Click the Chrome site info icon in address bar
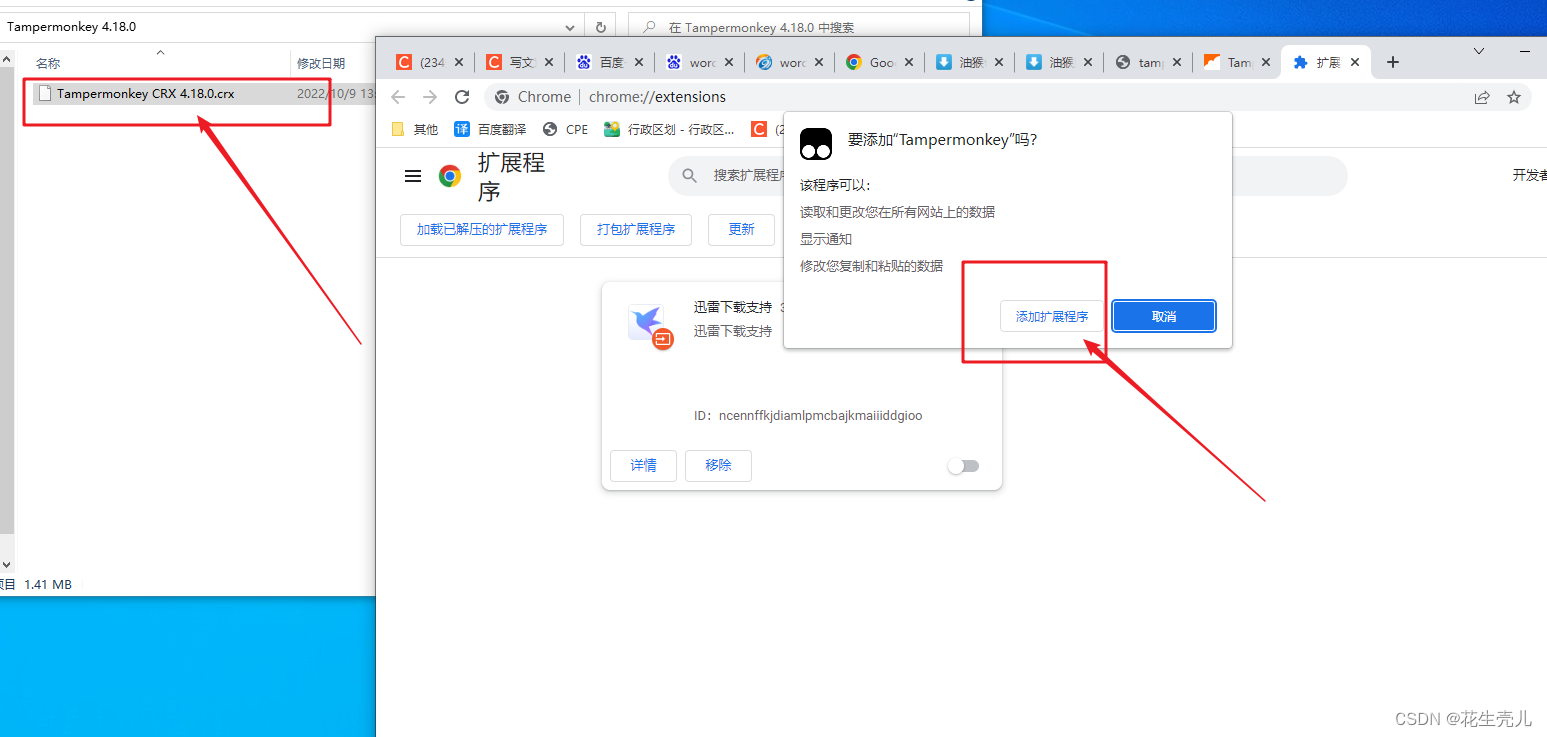The image size is (1547, 737). tap(503, 97)
